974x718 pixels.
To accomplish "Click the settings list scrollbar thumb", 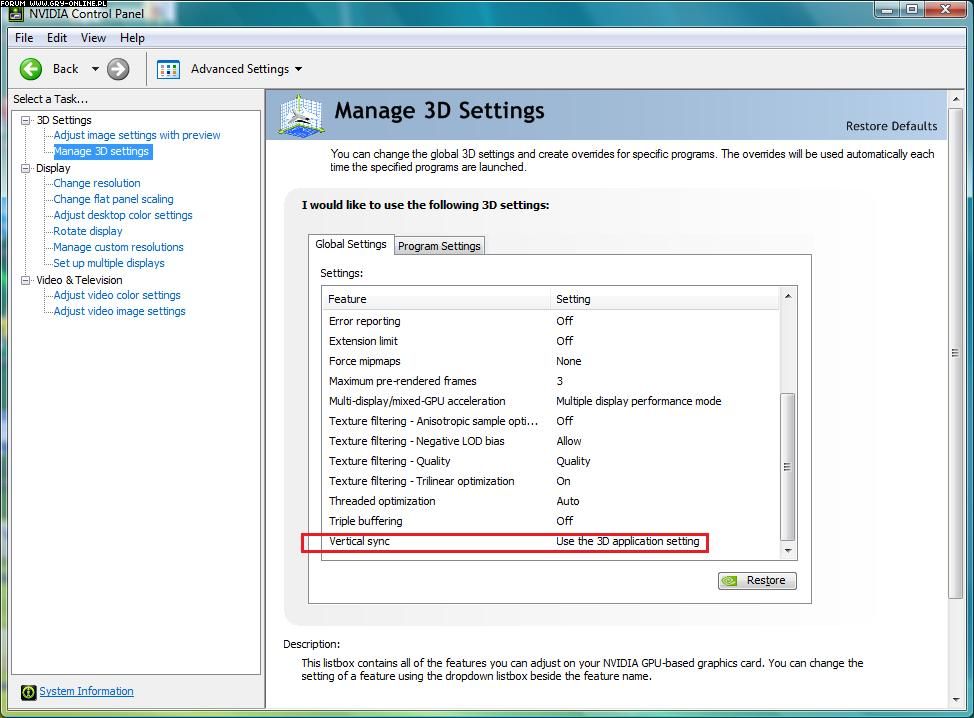I will coord(788,466).
